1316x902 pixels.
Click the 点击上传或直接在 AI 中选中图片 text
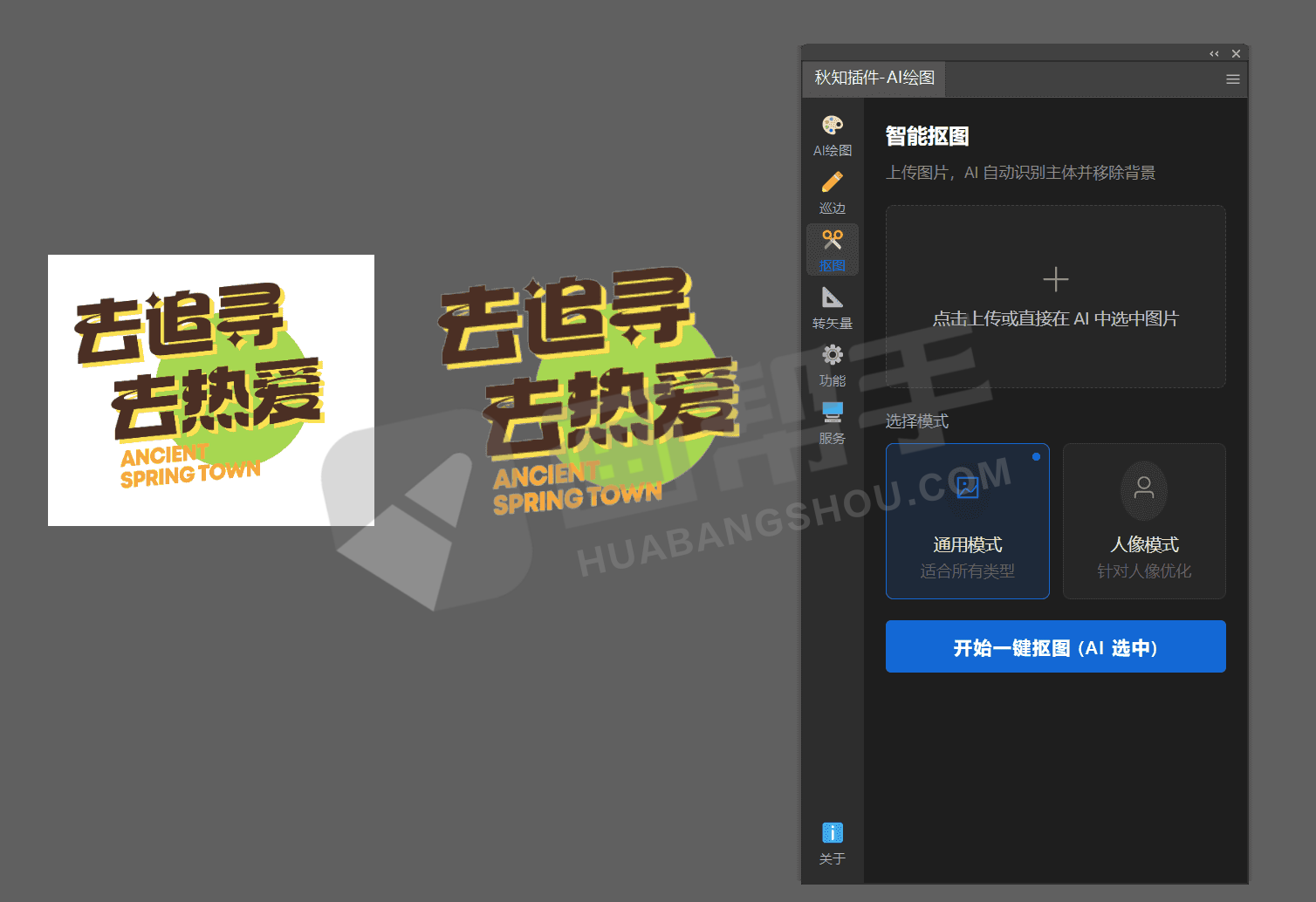[x=1055, y=319]
